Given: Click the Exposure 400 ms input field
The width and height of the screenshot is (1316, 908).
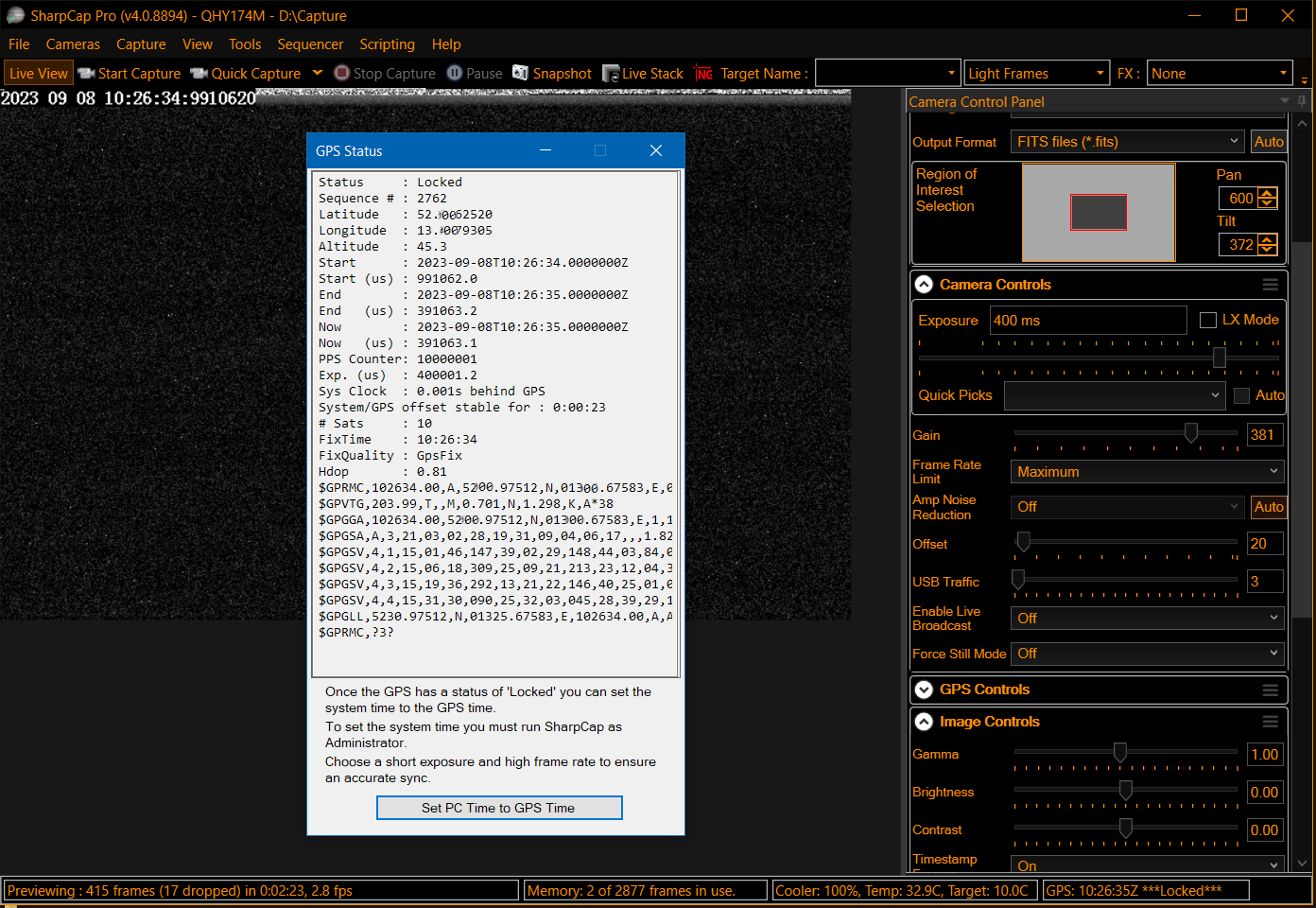Looking at the screenshot, I should [1088, 321].
